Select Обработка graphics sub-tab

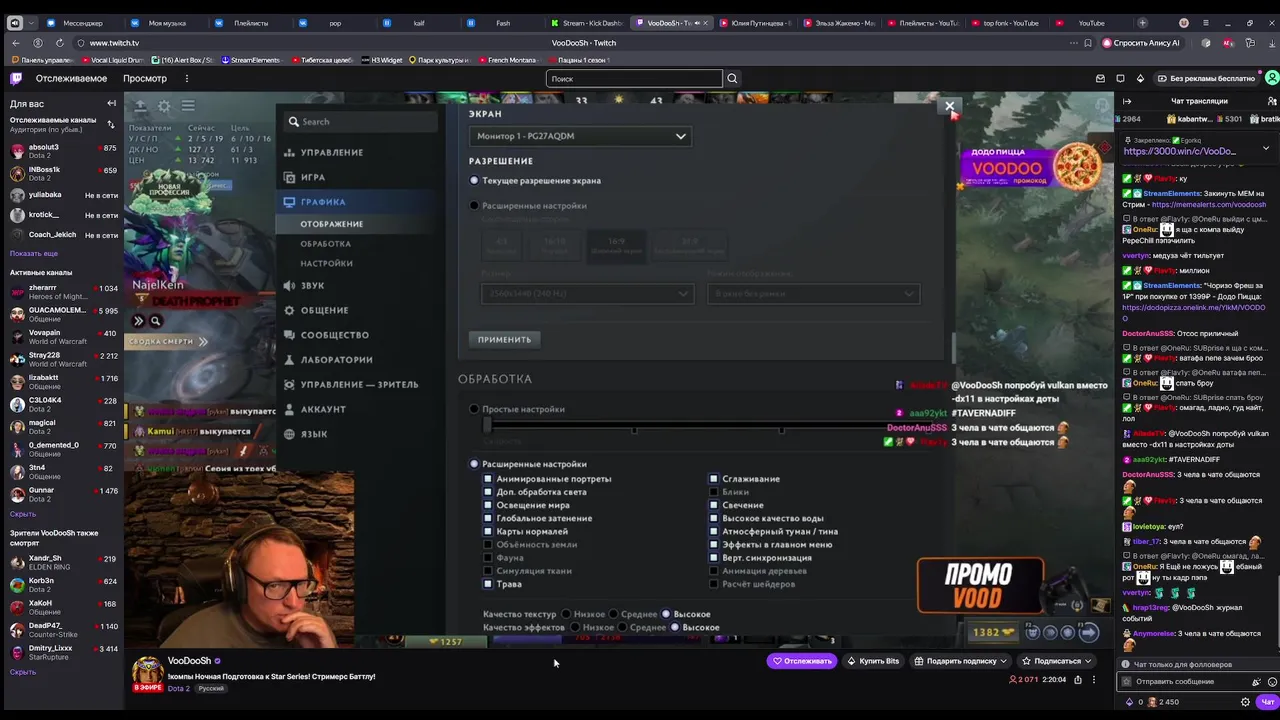(x=325, y=243)
